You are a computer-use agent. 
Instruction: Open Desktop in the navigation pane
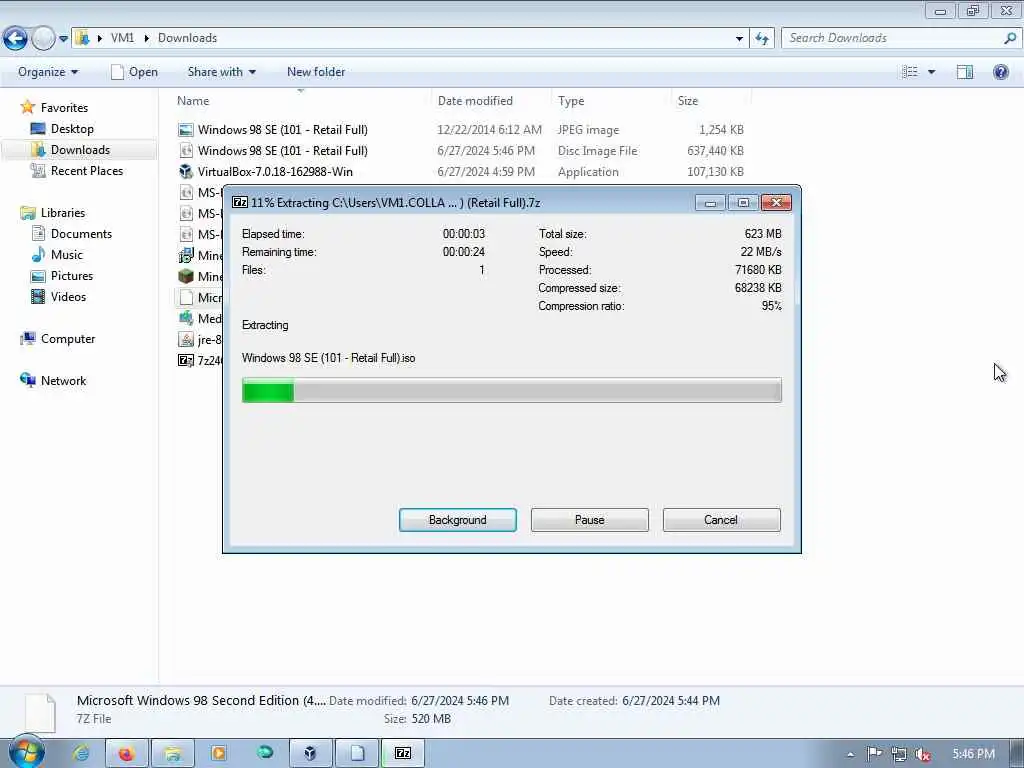(72, 129)
